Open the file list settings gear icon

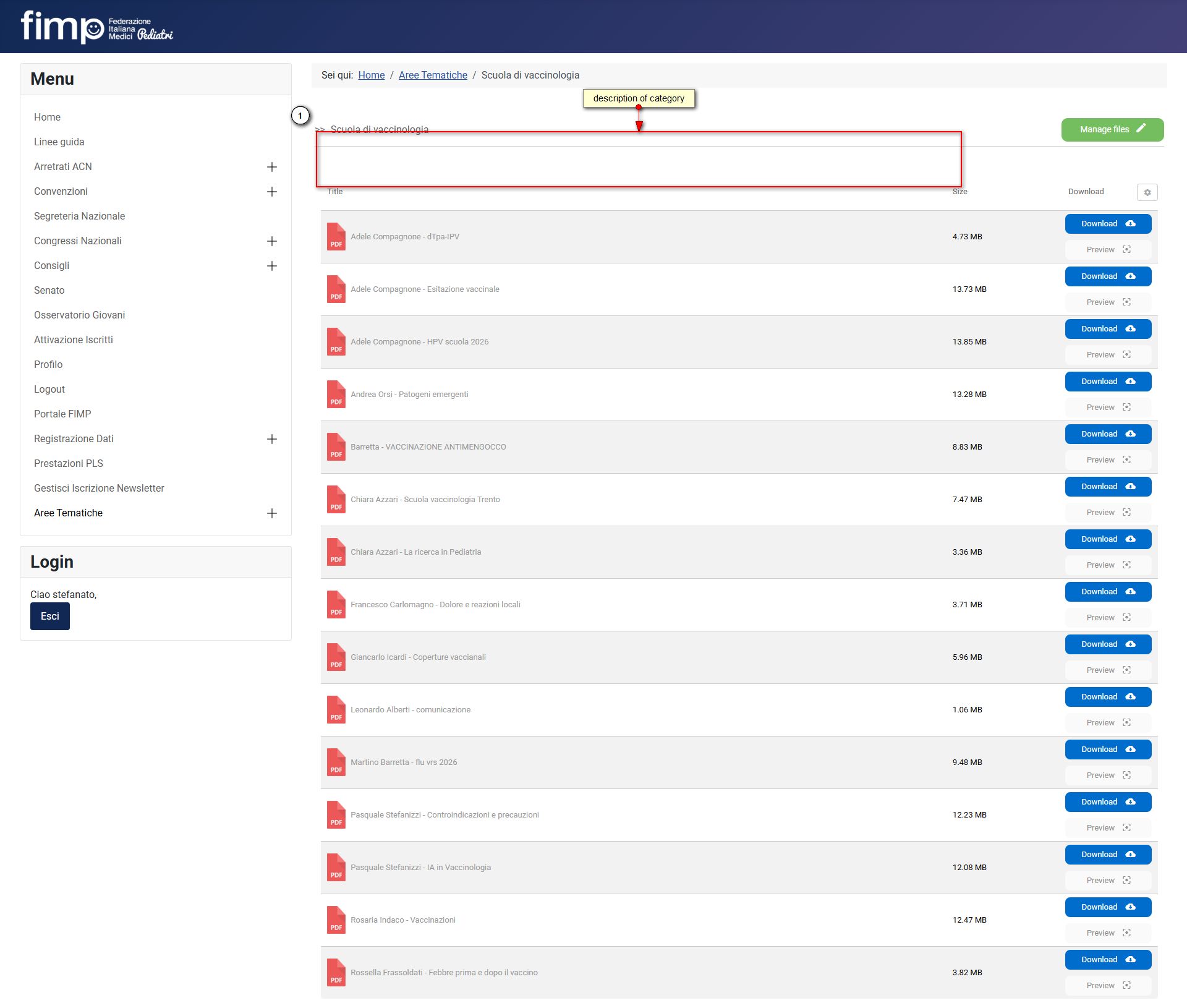tap(1147, 192)
